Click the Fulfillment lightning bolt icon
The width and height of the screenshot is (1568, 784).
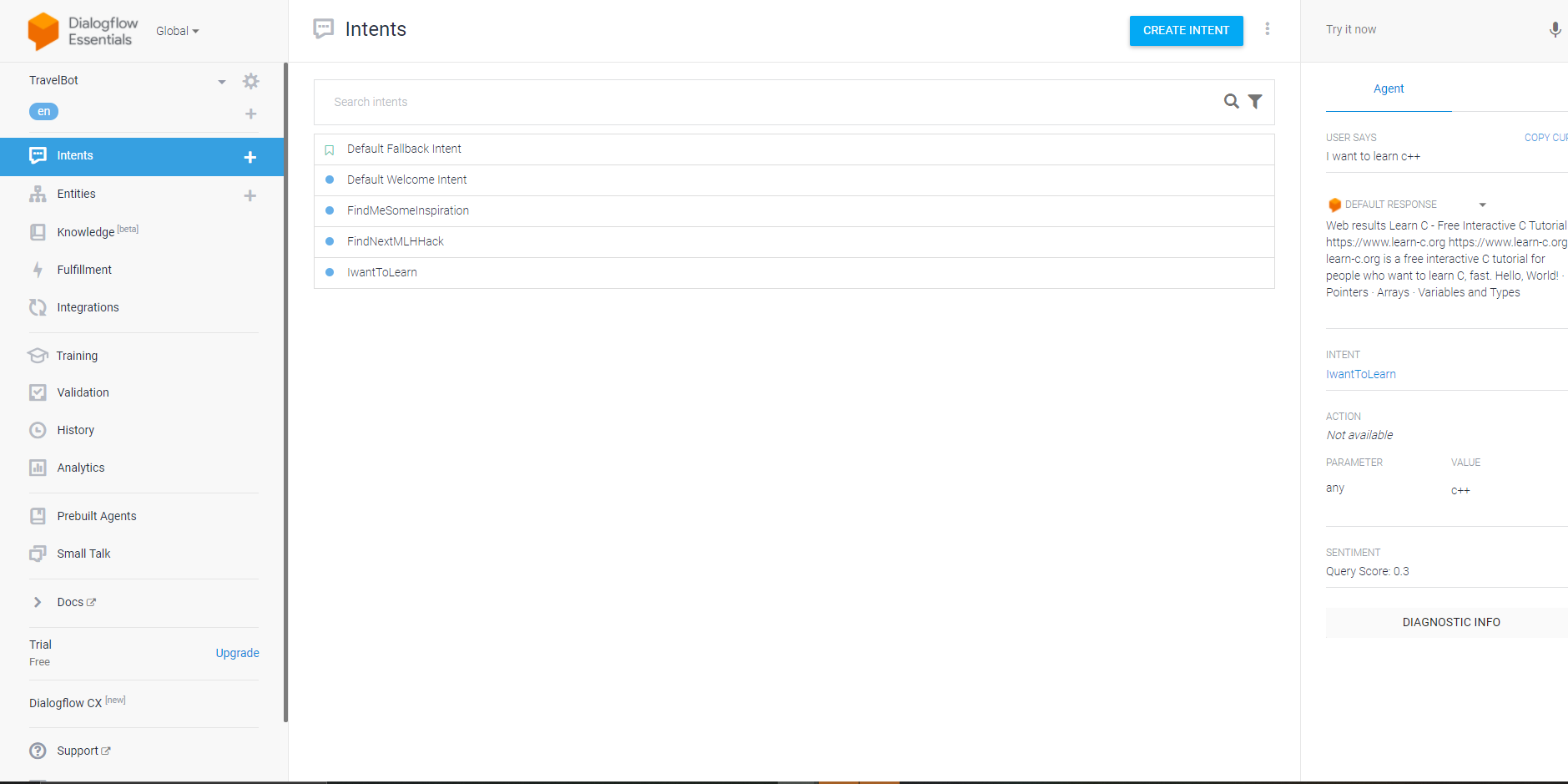click(38, 270)
